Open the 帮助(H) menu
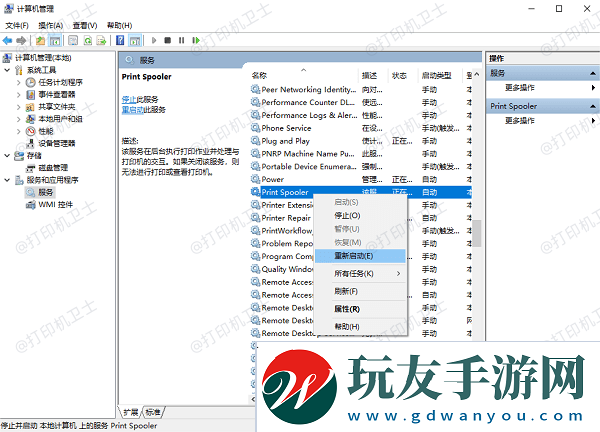Image resolution: width=600 pixels, height=432 pixels. click(x=119, y=26)
